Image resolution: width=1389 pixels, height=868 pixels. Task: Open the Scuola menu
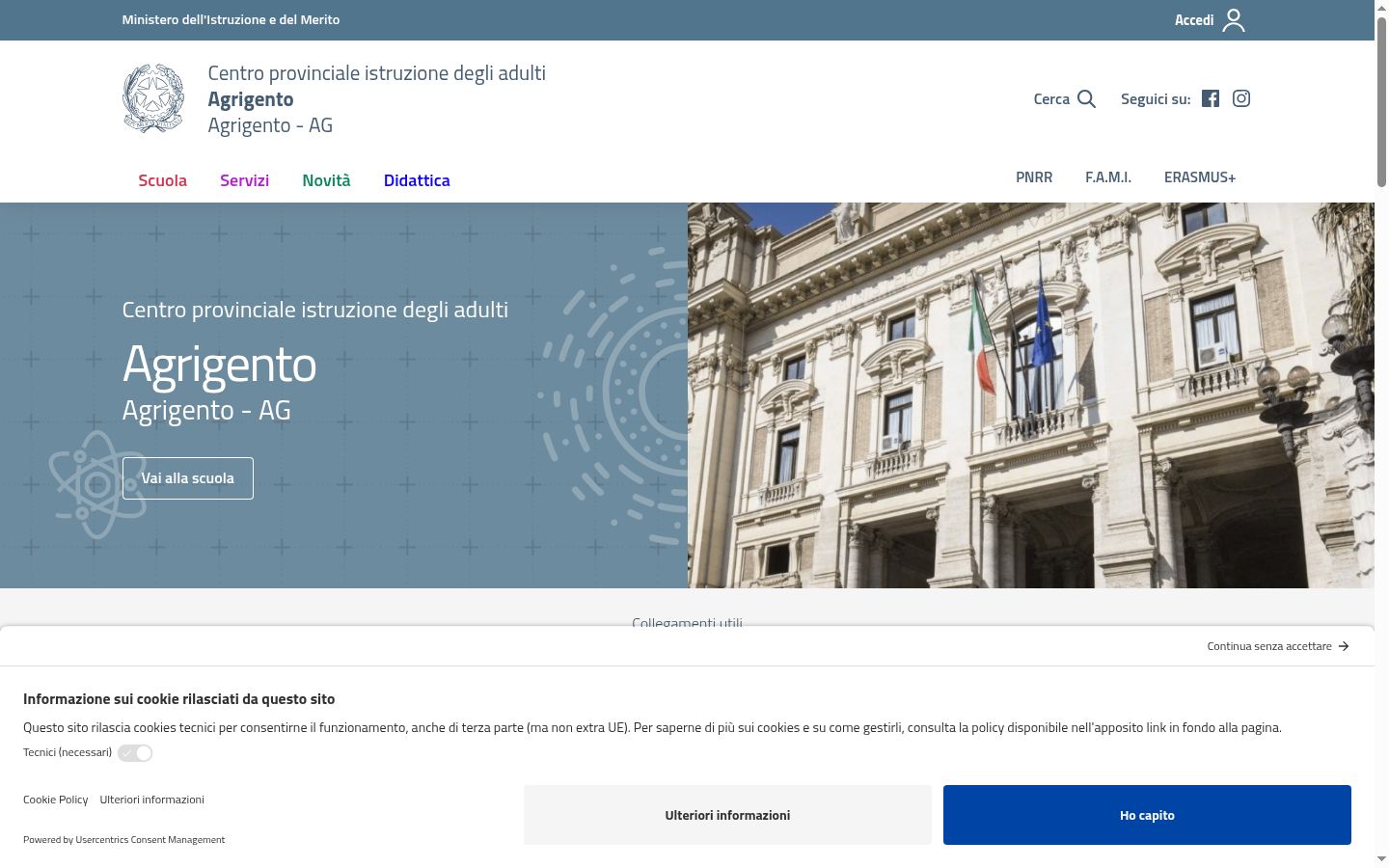pos(162,180)
